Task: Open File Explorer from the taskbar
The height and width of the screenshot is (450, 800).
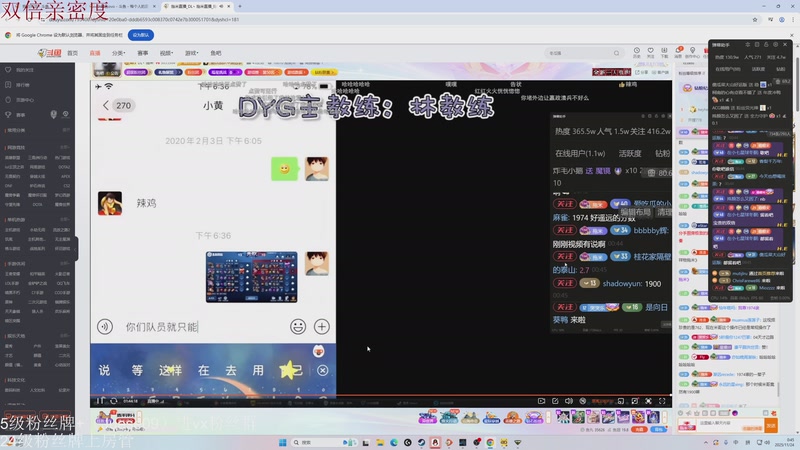Action: (380, 442)
